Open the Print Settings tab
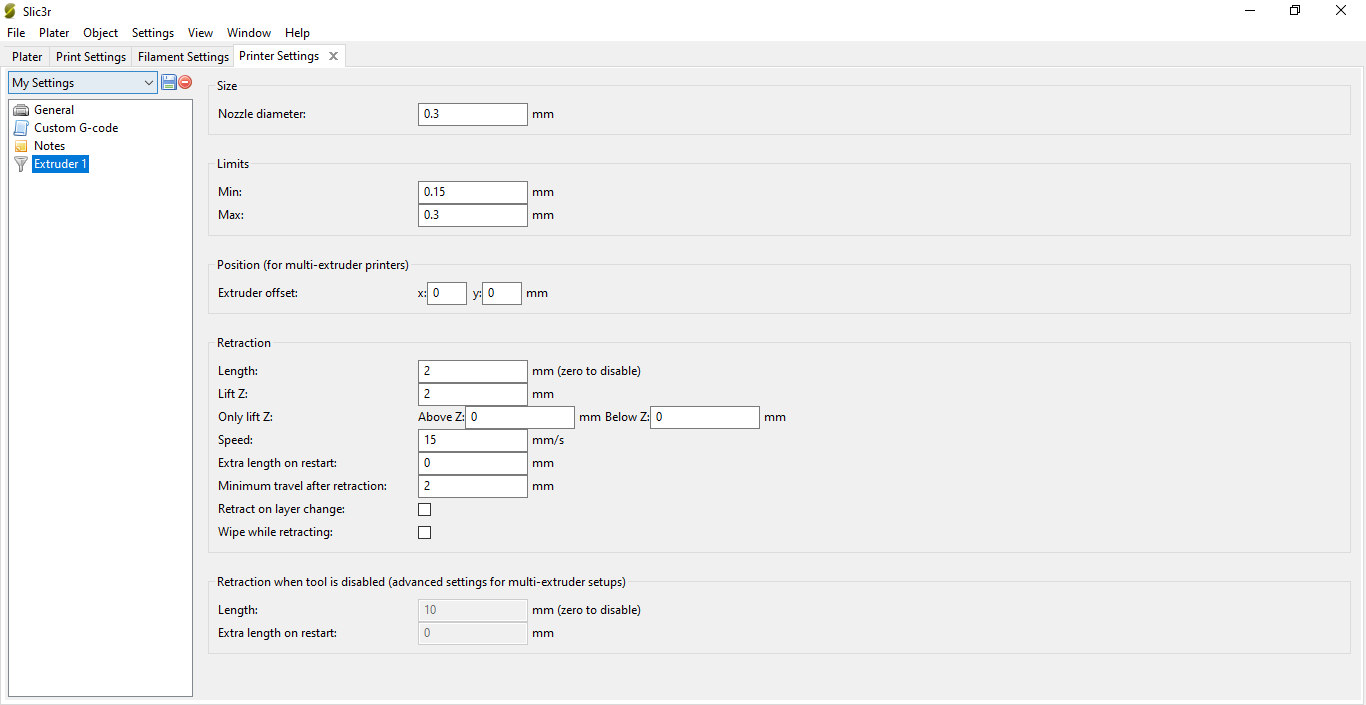Viewport: 1366px width, 705px height. tap(90, 56)
